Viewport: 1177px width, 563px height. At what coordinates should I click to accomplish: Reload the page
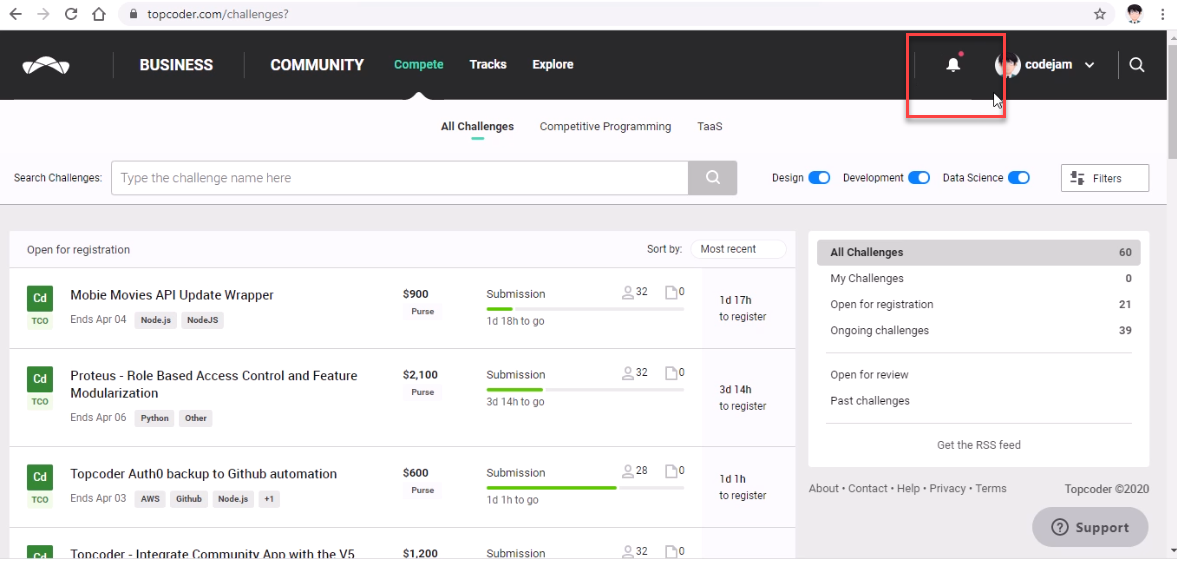tap(71, 14)
